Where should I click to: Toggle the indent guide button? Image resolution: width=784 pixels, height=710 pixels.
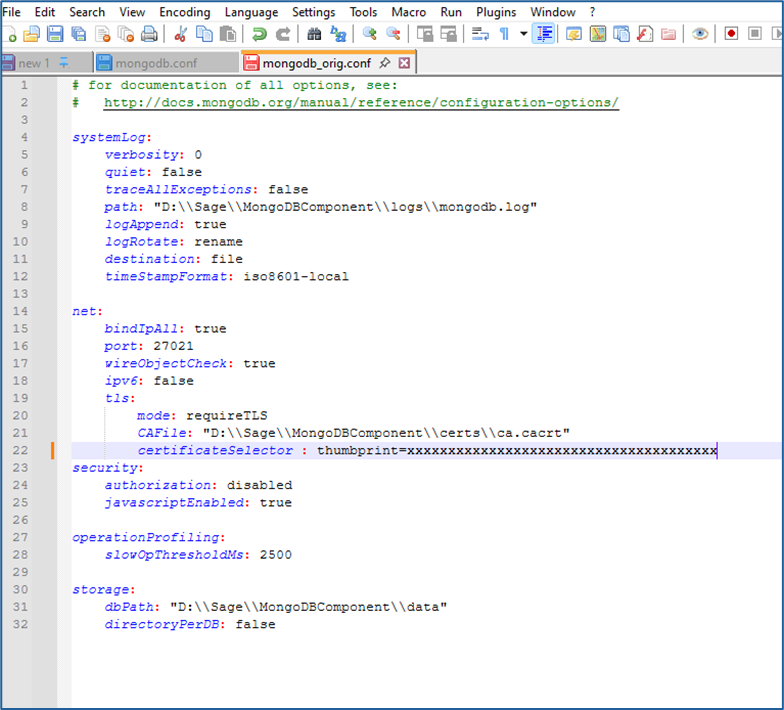(x=544, y=34)
